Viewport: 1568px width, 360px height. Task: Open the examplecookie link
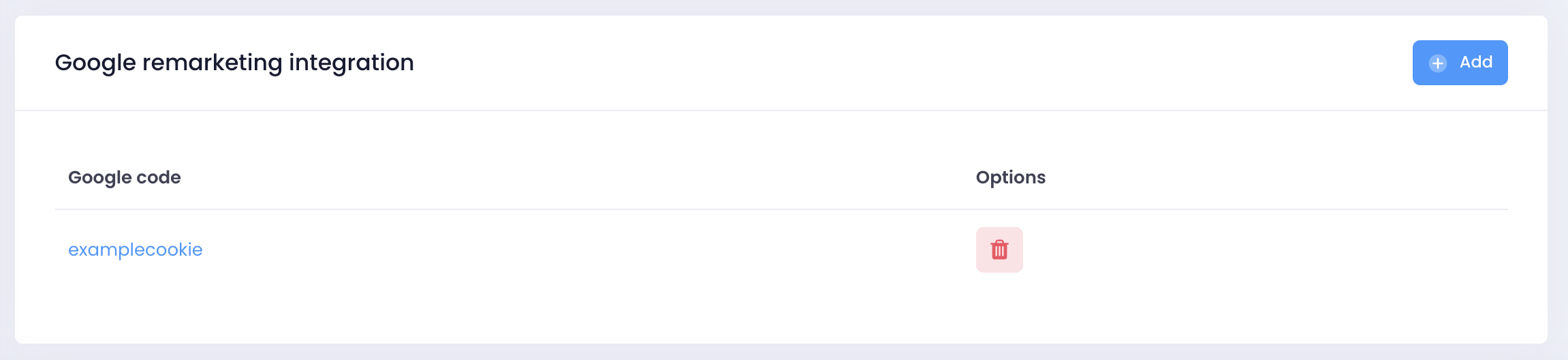(136, 250)
